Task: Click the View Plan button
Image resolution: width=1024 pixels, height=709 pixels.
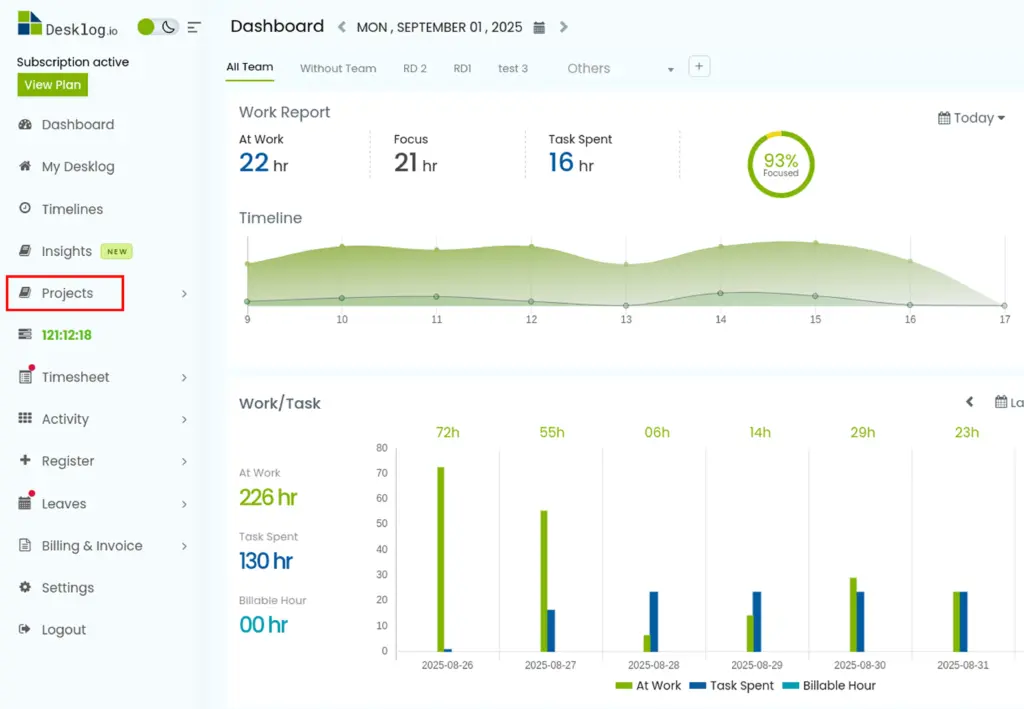Action: click(52, 85)
